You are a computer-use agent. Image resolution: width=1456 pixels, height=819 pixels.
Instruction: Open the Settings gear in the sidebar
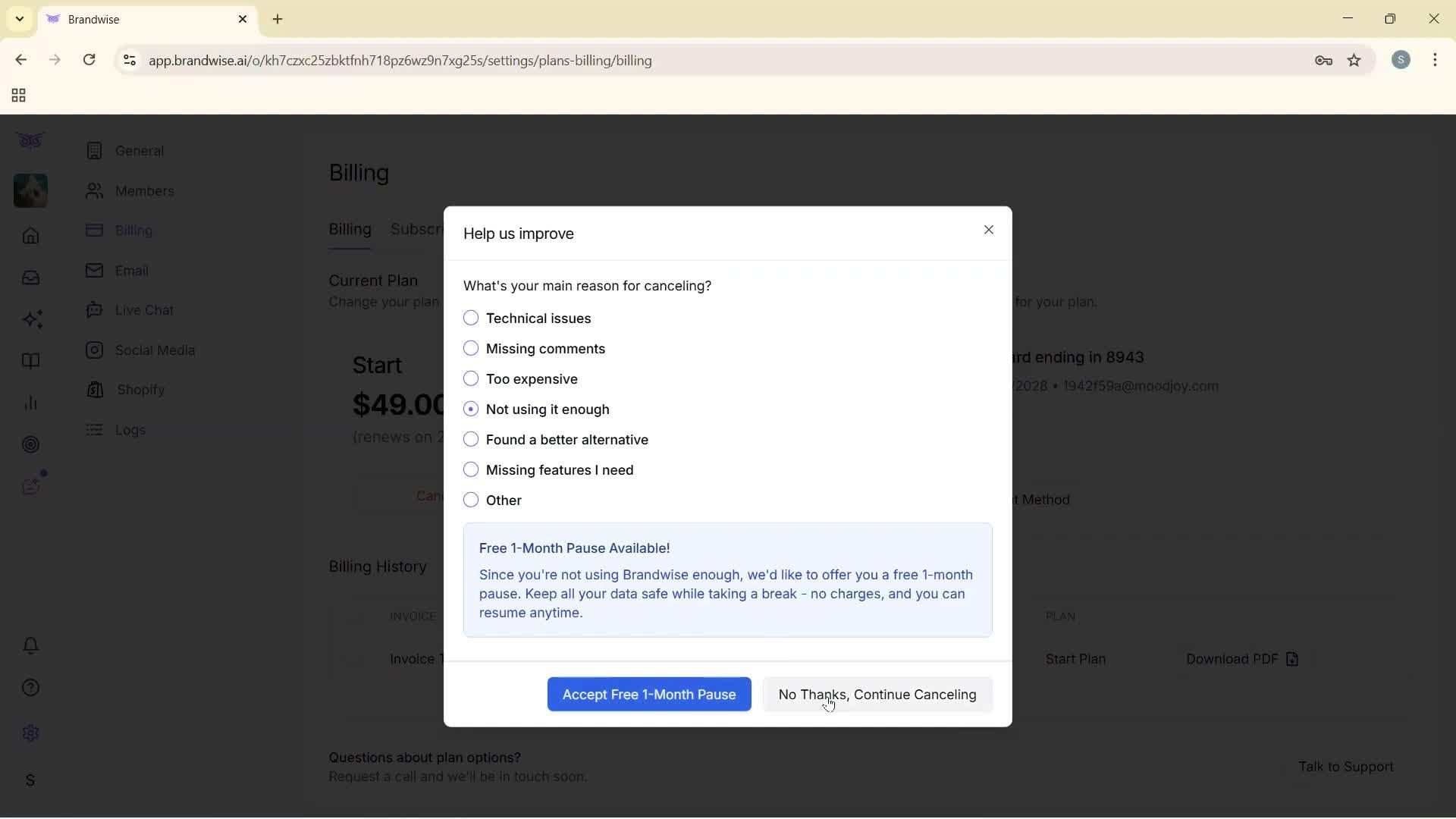click(30, 733)
